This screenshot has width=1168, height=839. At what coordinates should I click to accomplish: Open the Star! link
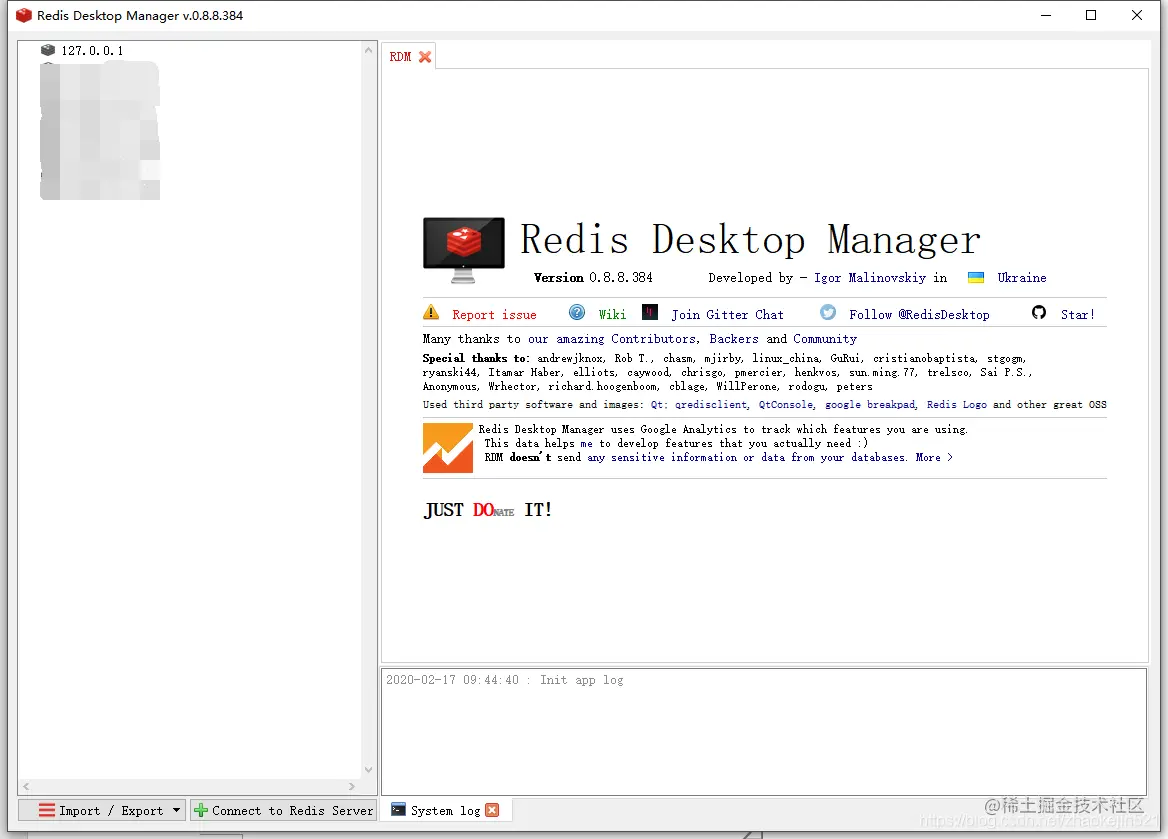tap(1078, 314)
